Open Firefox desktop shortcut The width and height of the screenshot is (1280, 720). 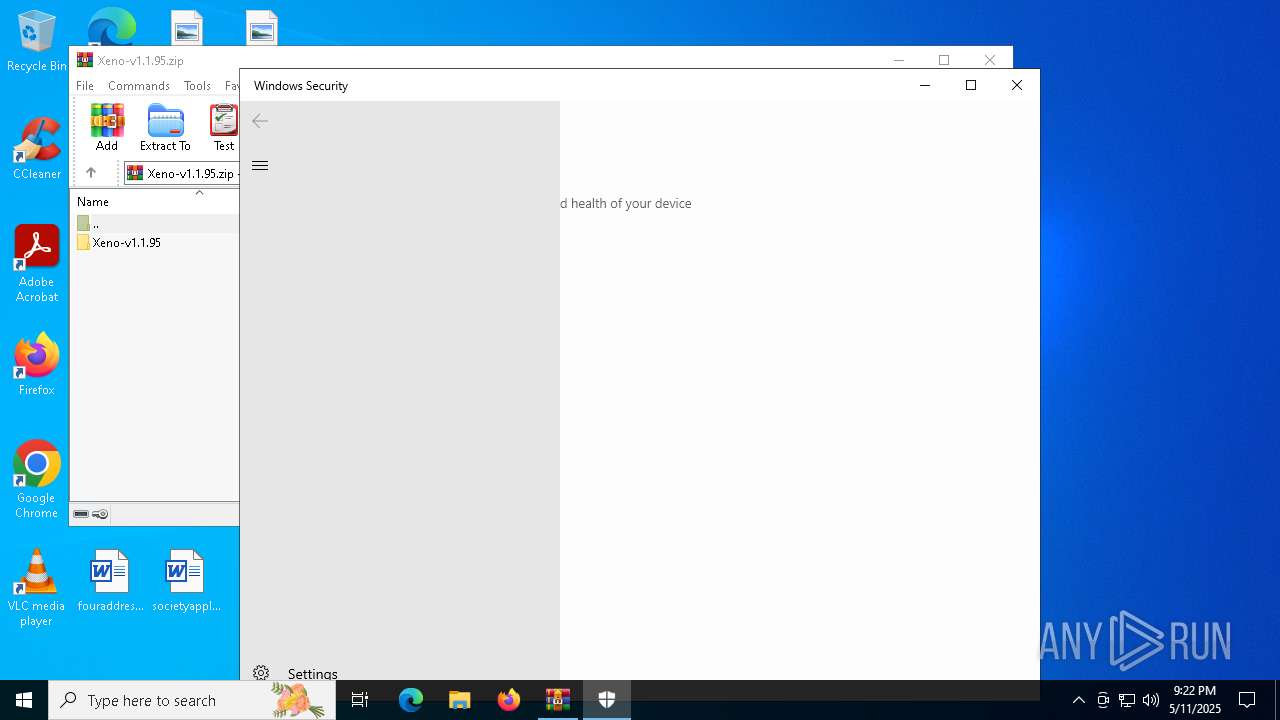coord(37,365)
